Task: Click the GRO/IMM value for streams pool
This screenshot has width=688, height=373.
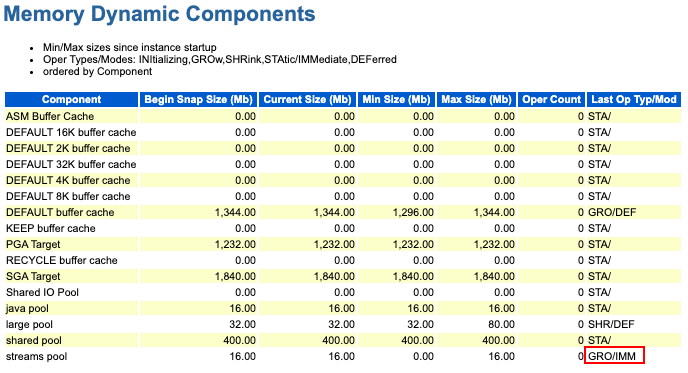Action: point(612,357)
